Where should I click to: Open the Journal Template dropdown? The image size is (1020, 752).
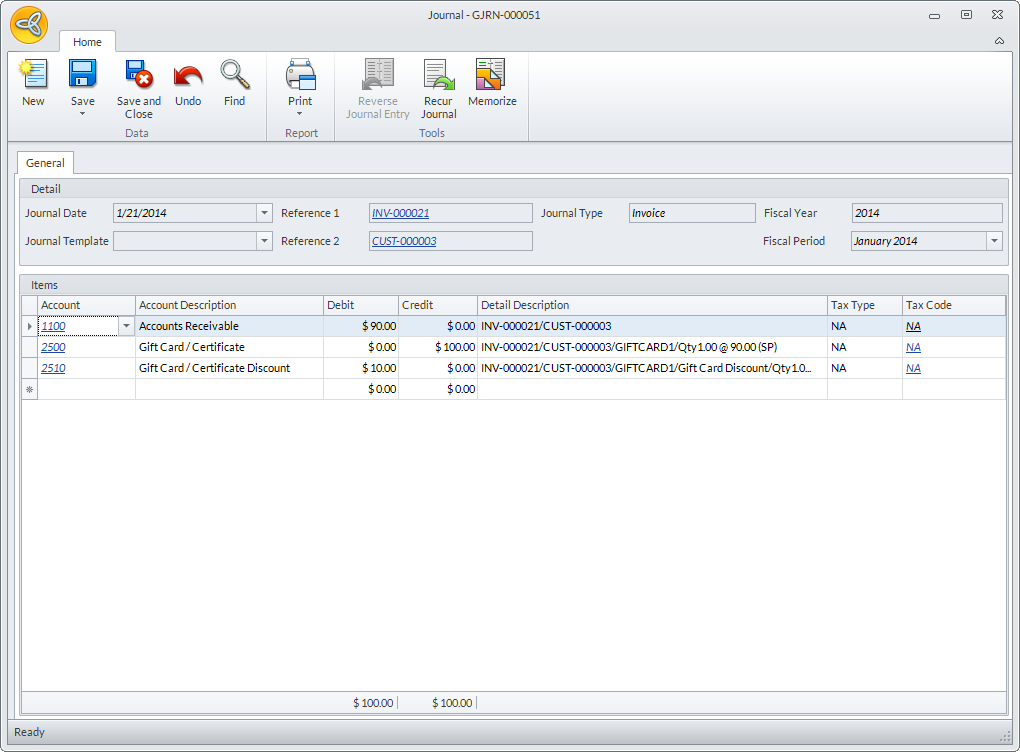(x=264, y=241)
